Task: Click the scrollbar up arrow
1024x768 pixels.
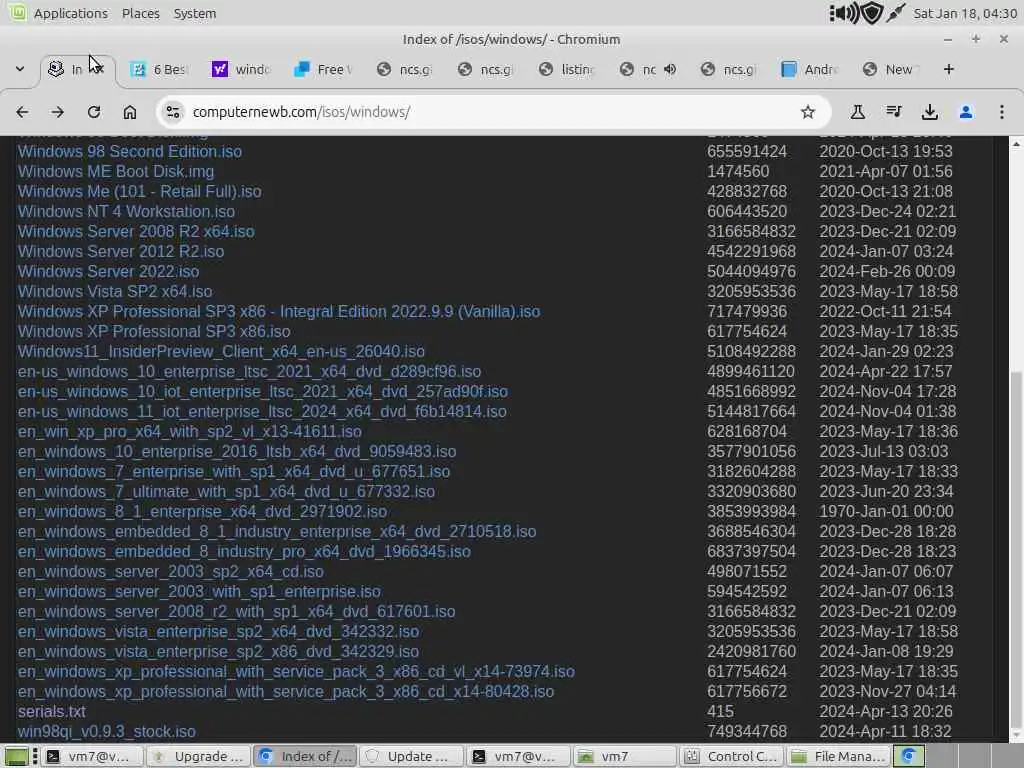Action: pos(1016,143)
